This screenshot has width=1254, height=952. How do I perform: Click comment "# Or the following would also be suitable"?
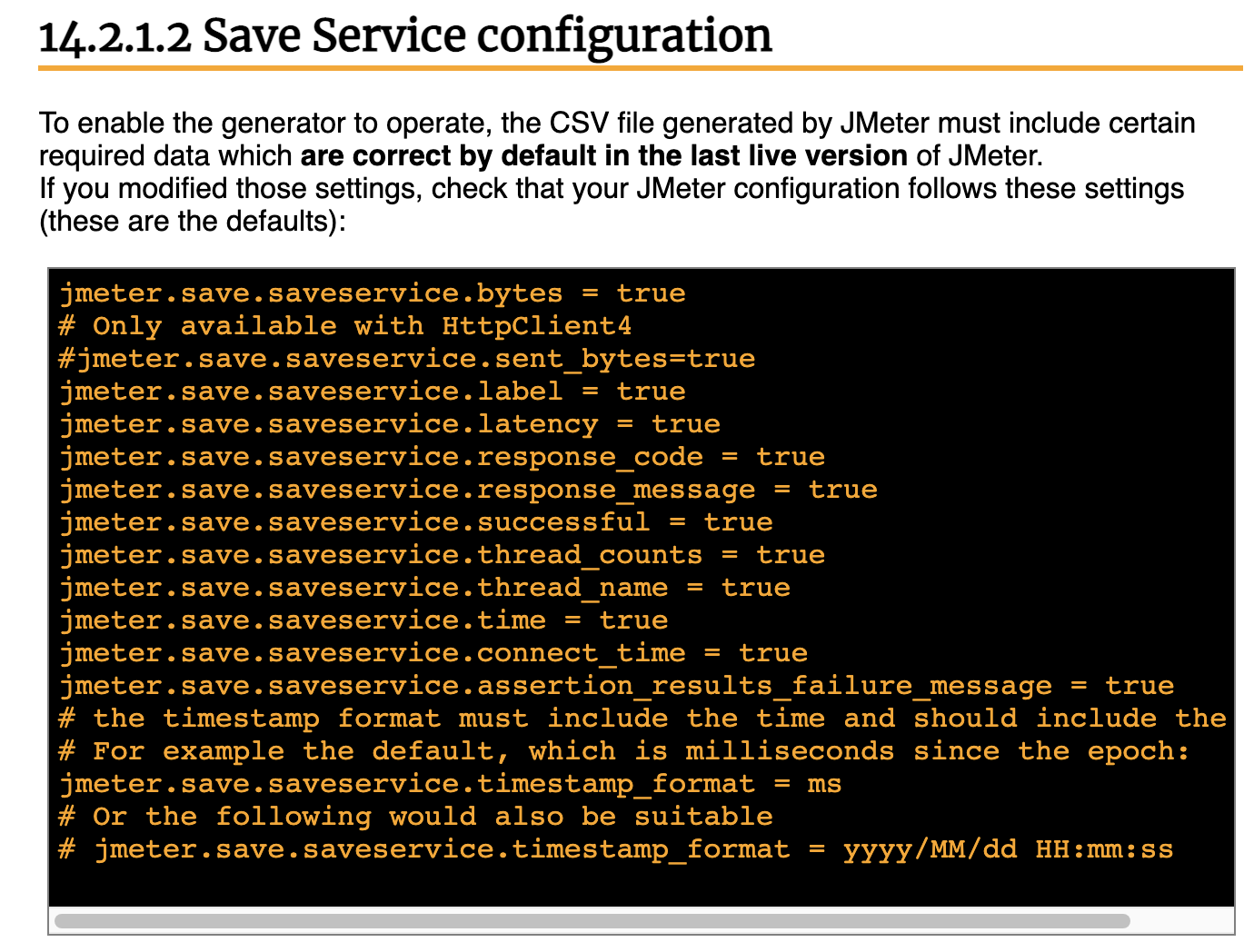point(416,817)
